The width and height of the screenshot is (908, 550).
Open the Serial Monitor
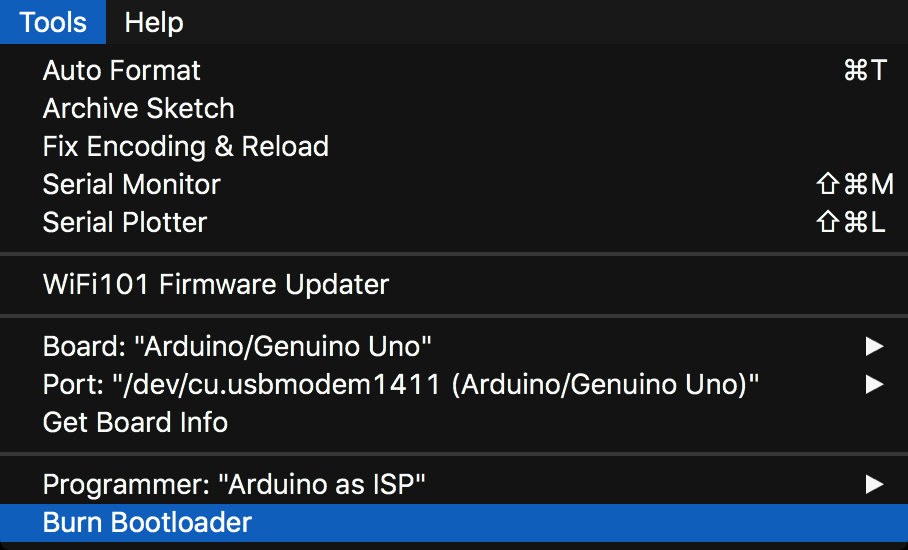131,184
